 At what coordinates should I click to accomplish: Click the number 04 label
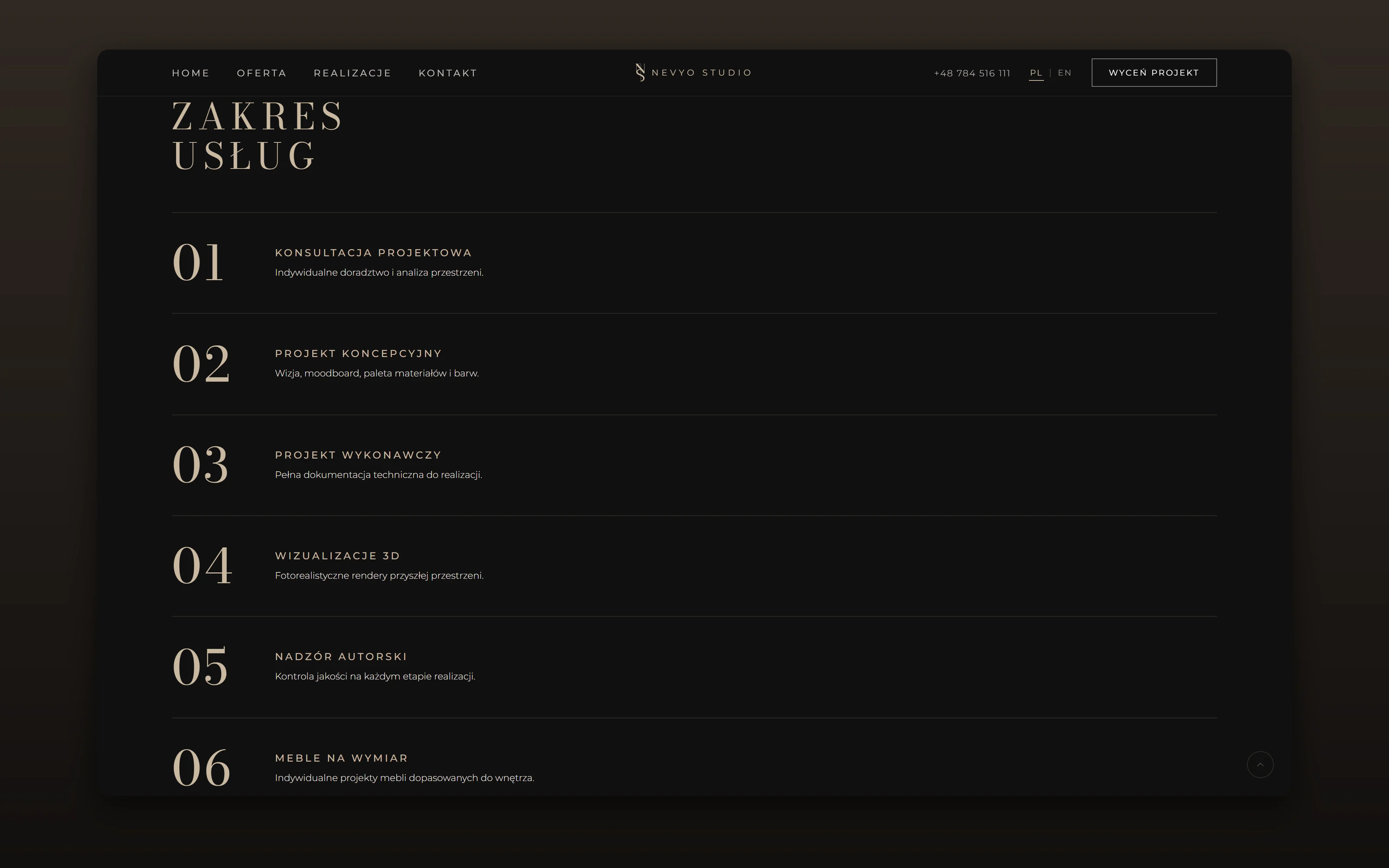pyautogui.click(x=202, y=566)
